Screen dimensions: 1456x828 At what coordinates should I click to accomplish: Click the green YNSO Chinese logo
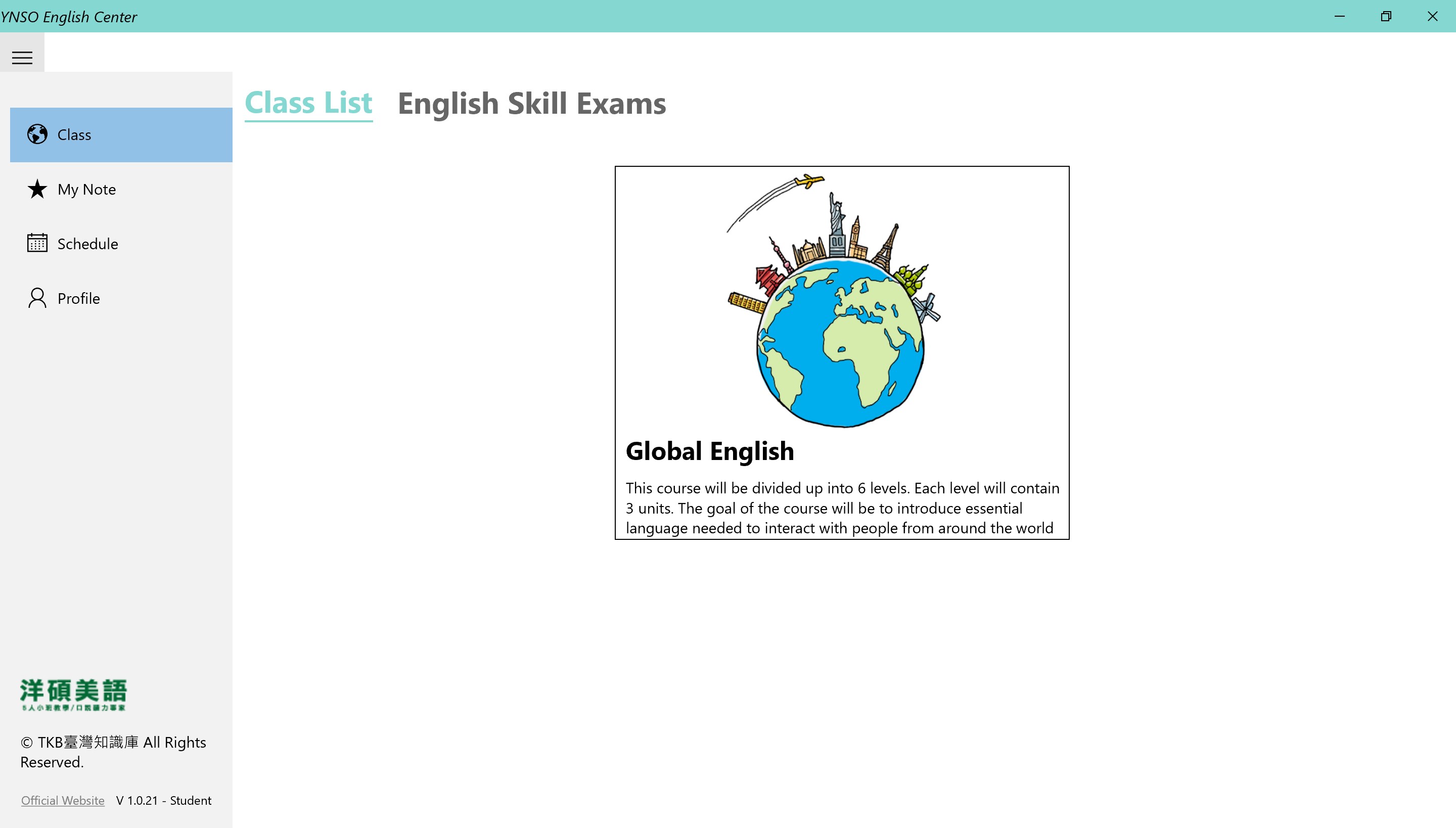pyautogui.click(x=73, y=695)
